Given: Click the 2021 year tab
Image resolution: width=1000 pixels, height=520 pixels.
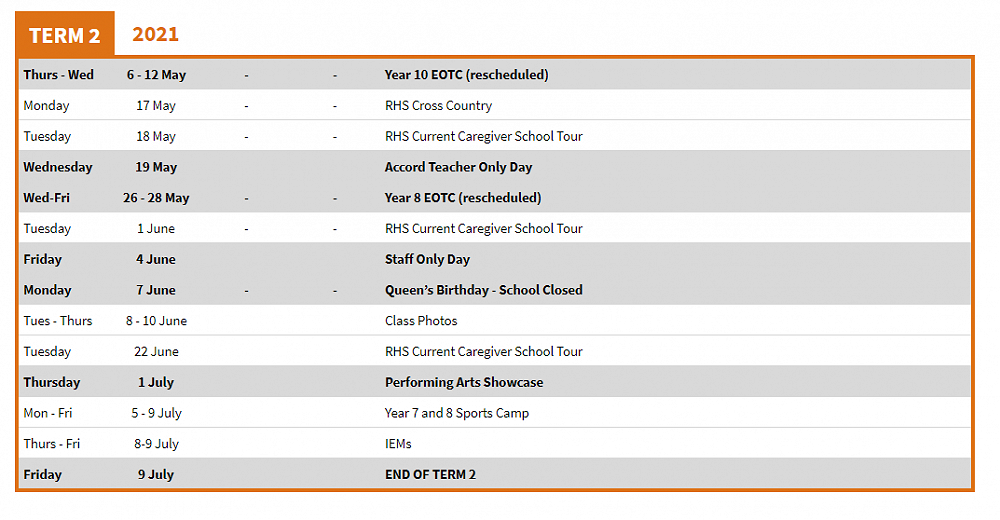Looking at the screenshot, I should 155,34.
